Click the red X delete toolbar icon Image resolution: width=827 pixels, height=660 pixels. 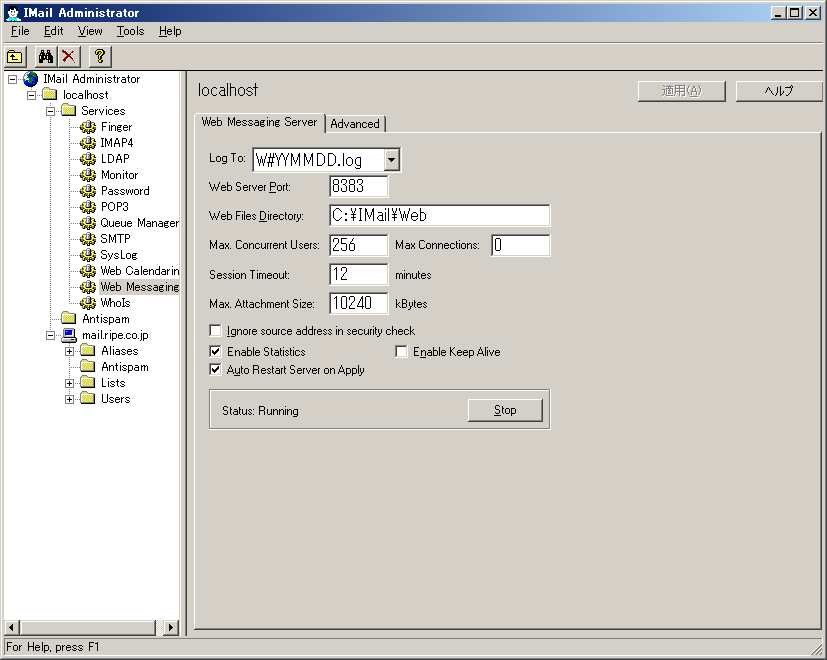[x=68, y=56]
